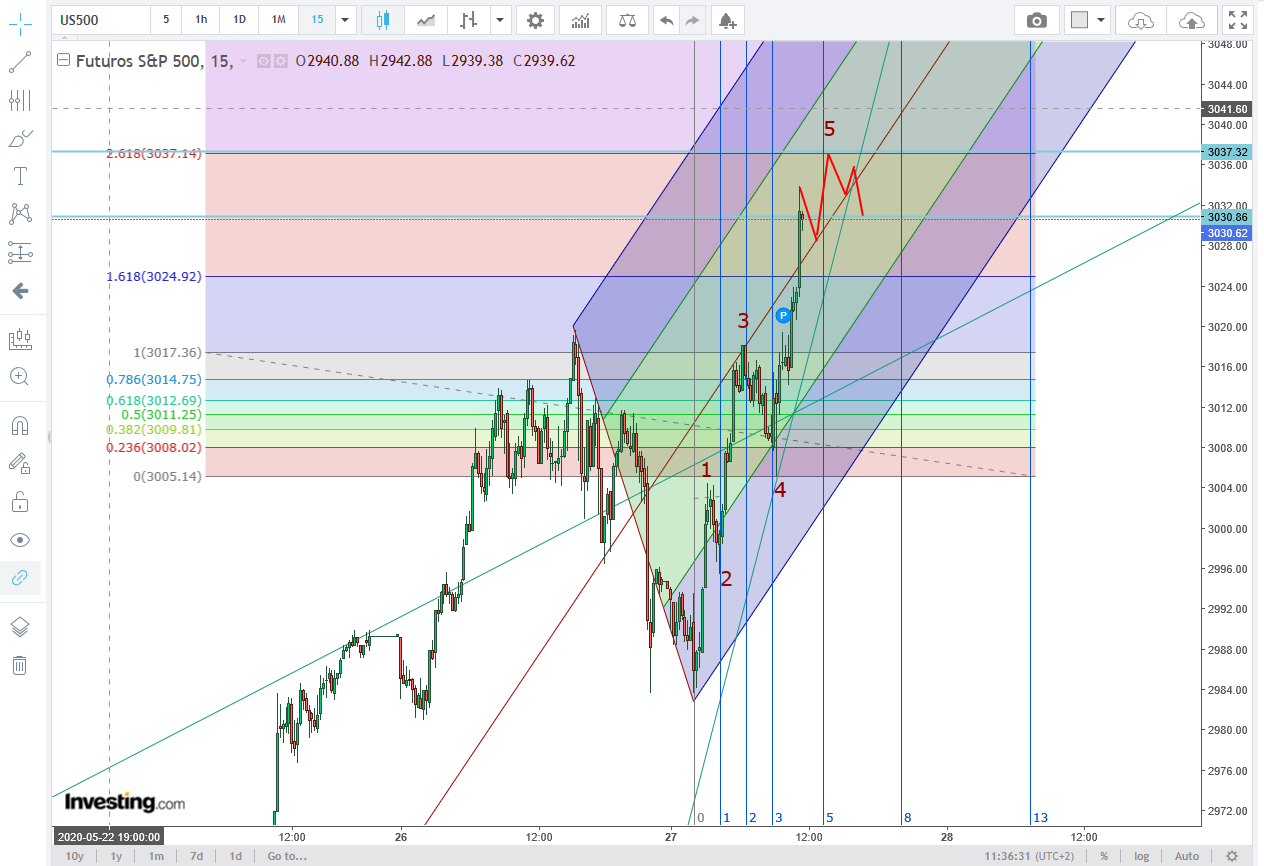Image resolution: width=1264 pixels, height=866 pixels.
Task: Click the 3037.32 price label
Action: pos(1227,152)
